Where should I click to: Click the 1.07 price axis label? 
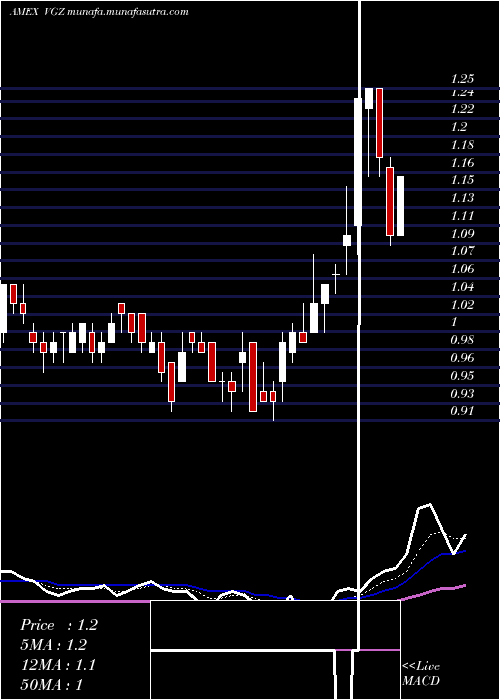pos(462,250)
